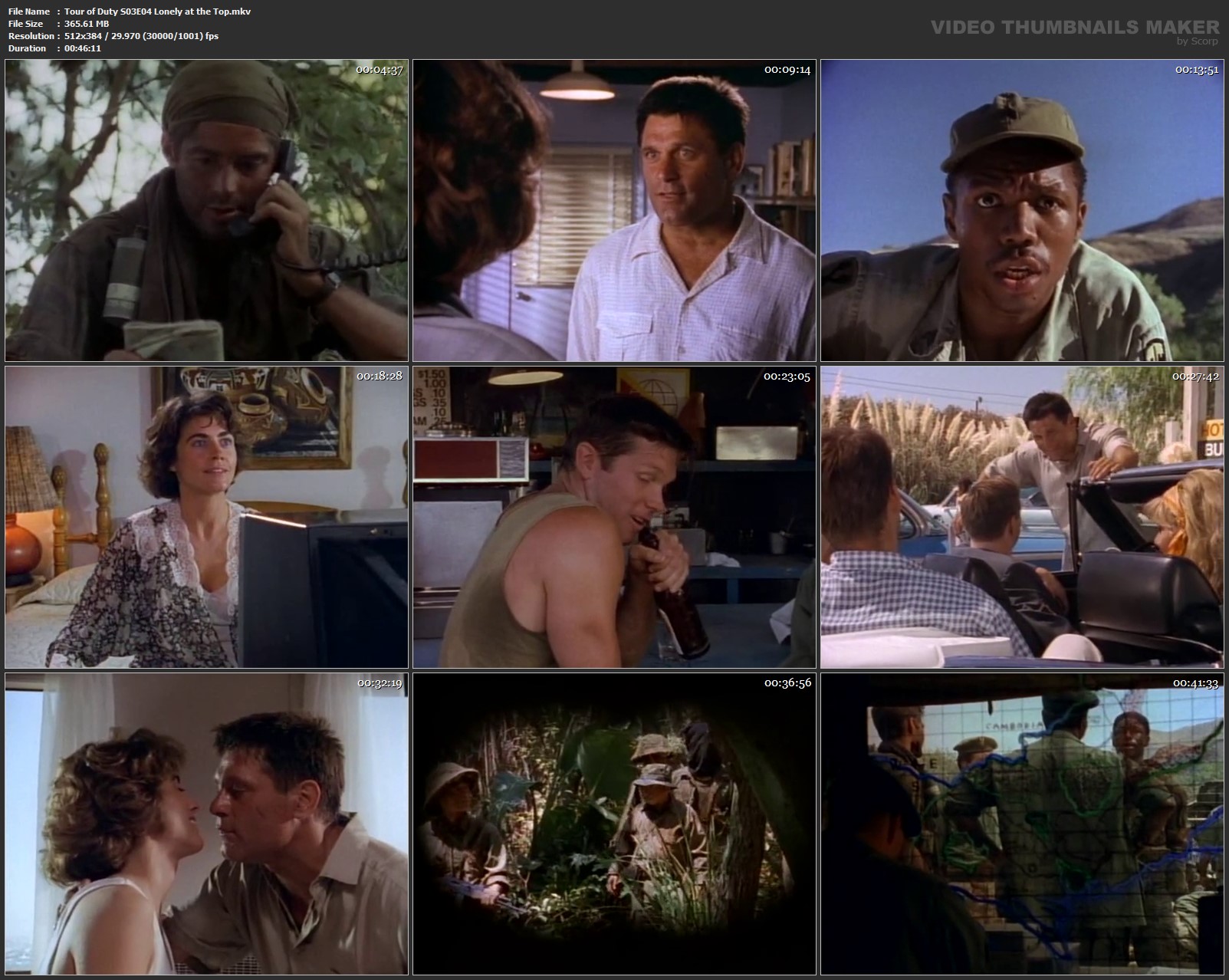The image size is (1229, 980).
Task: Select the thumbnail at 00:23:05
Action: (x=614, y=518)
